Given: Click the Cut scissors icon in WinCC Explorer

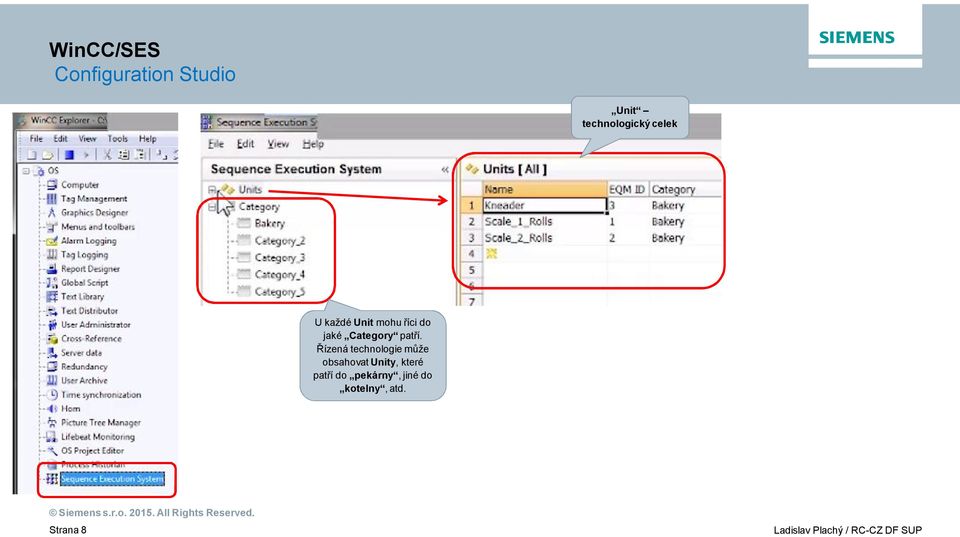Looking at the screenshot, I should pos(107,155).
